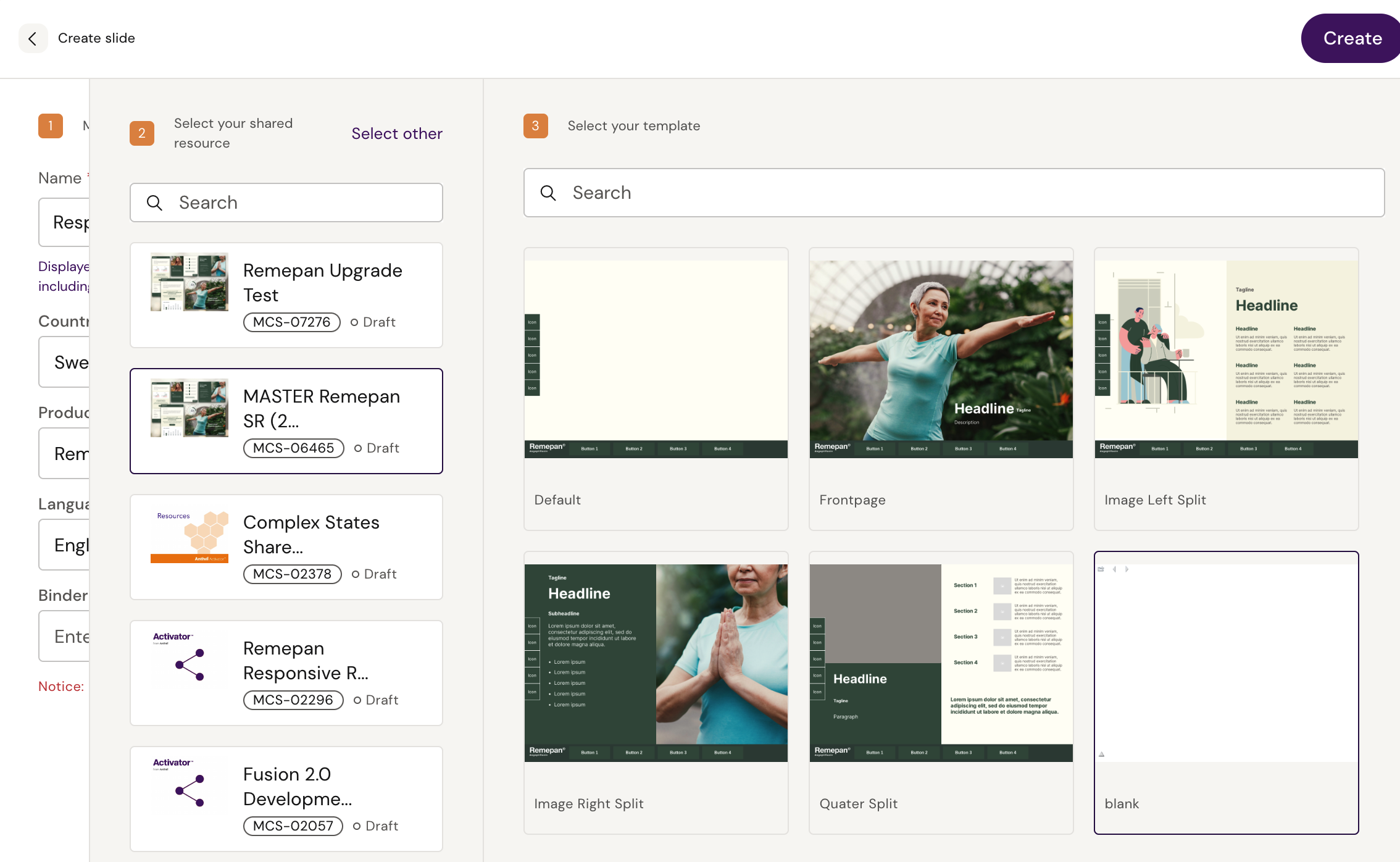Viewport: 1400px width, 862px height.
Task: Click step 2 orange number badge
Action: (141, 133)
